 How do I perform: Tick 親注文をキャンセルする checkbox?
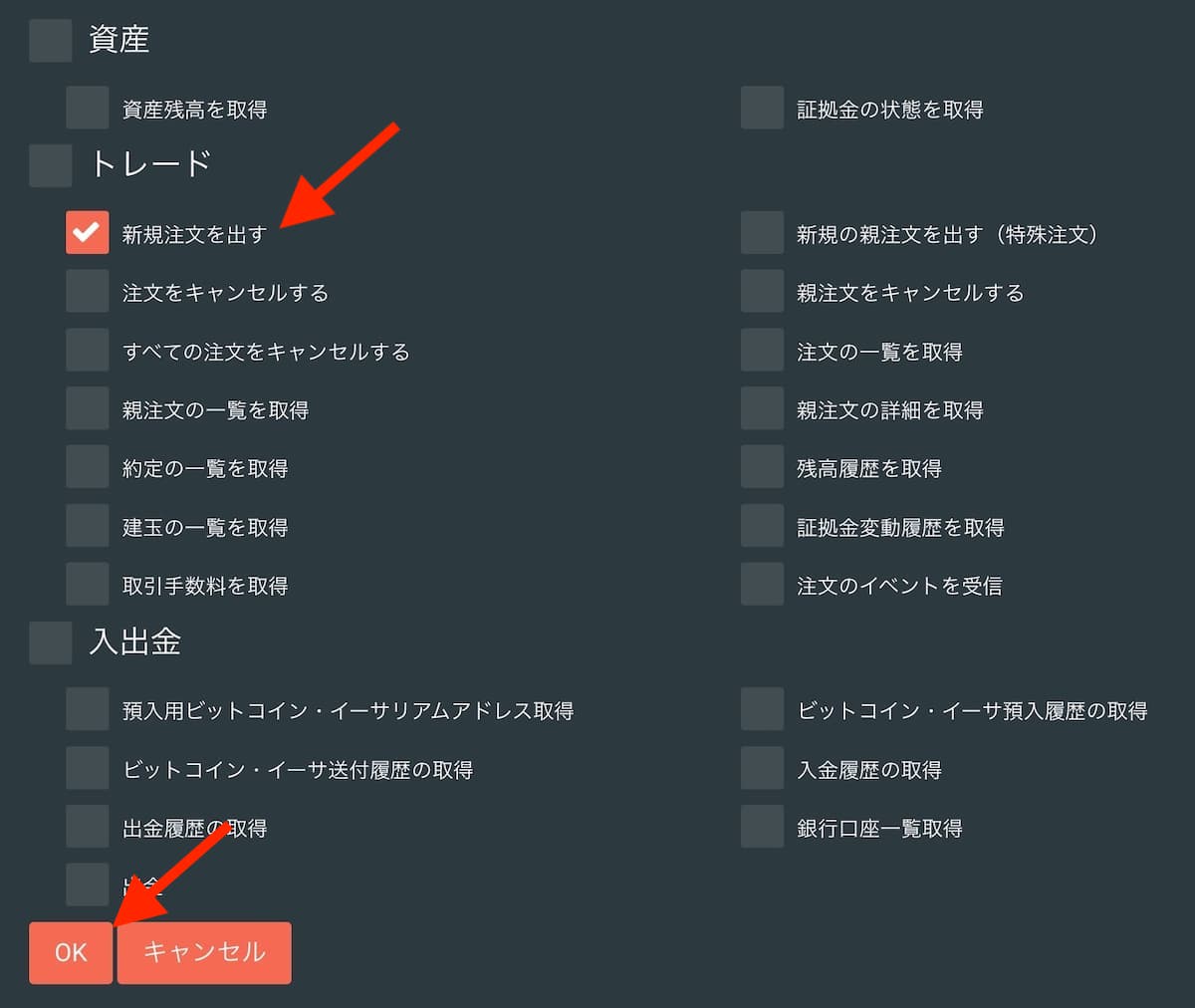(x=762, y=292)
